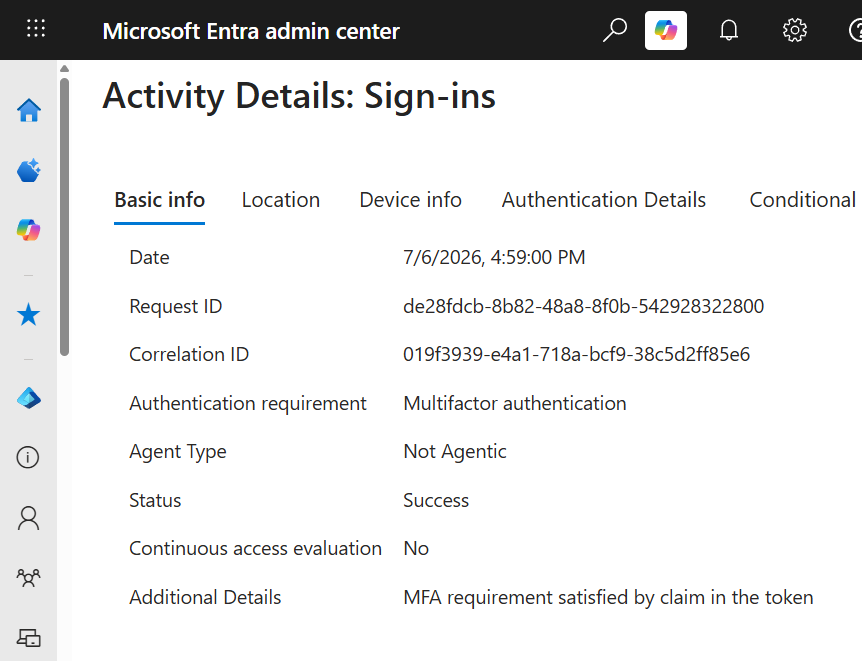The width and height of the screenshot is (862, 661).
Task: Open the settings gear
Action: tap(794, 30)
